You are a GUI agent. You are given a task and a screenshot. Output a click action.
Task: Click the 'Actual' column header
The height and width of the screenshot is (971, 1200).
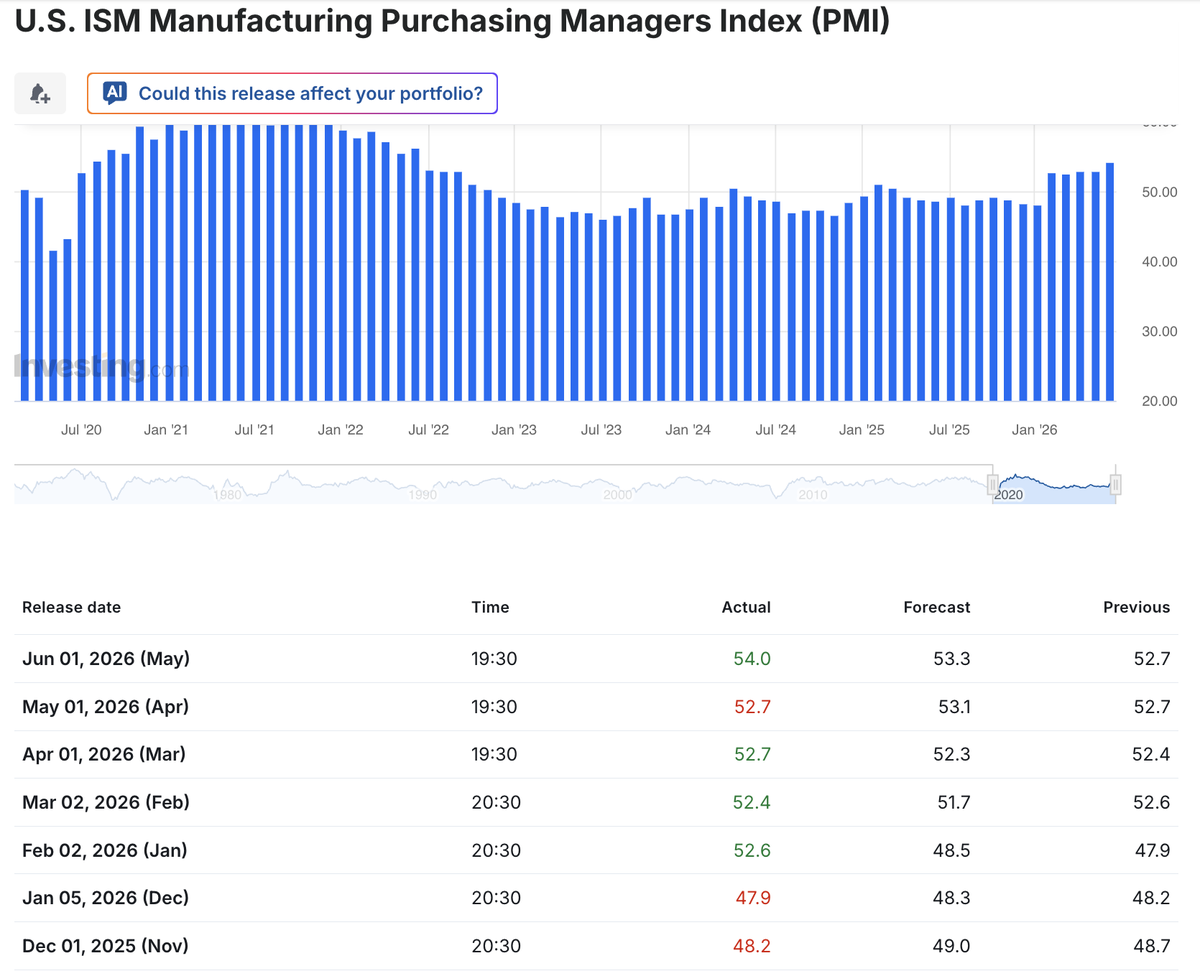point(746,607)
